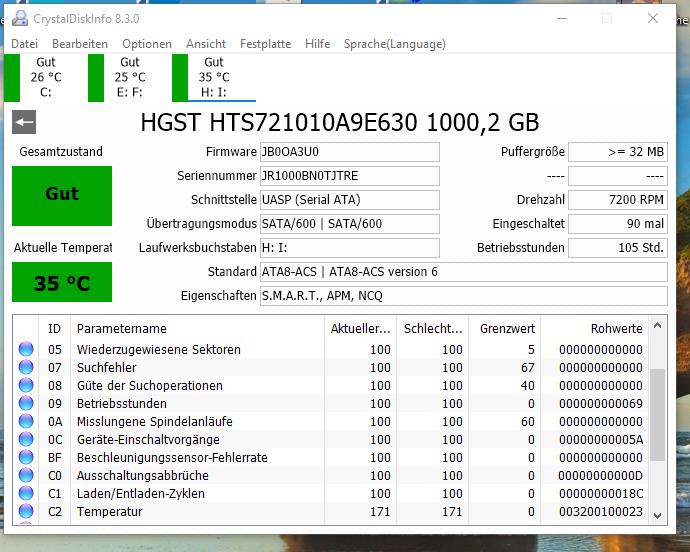Click the Grenzwert column header
690x552 pixels.
(x=505, y=328)
